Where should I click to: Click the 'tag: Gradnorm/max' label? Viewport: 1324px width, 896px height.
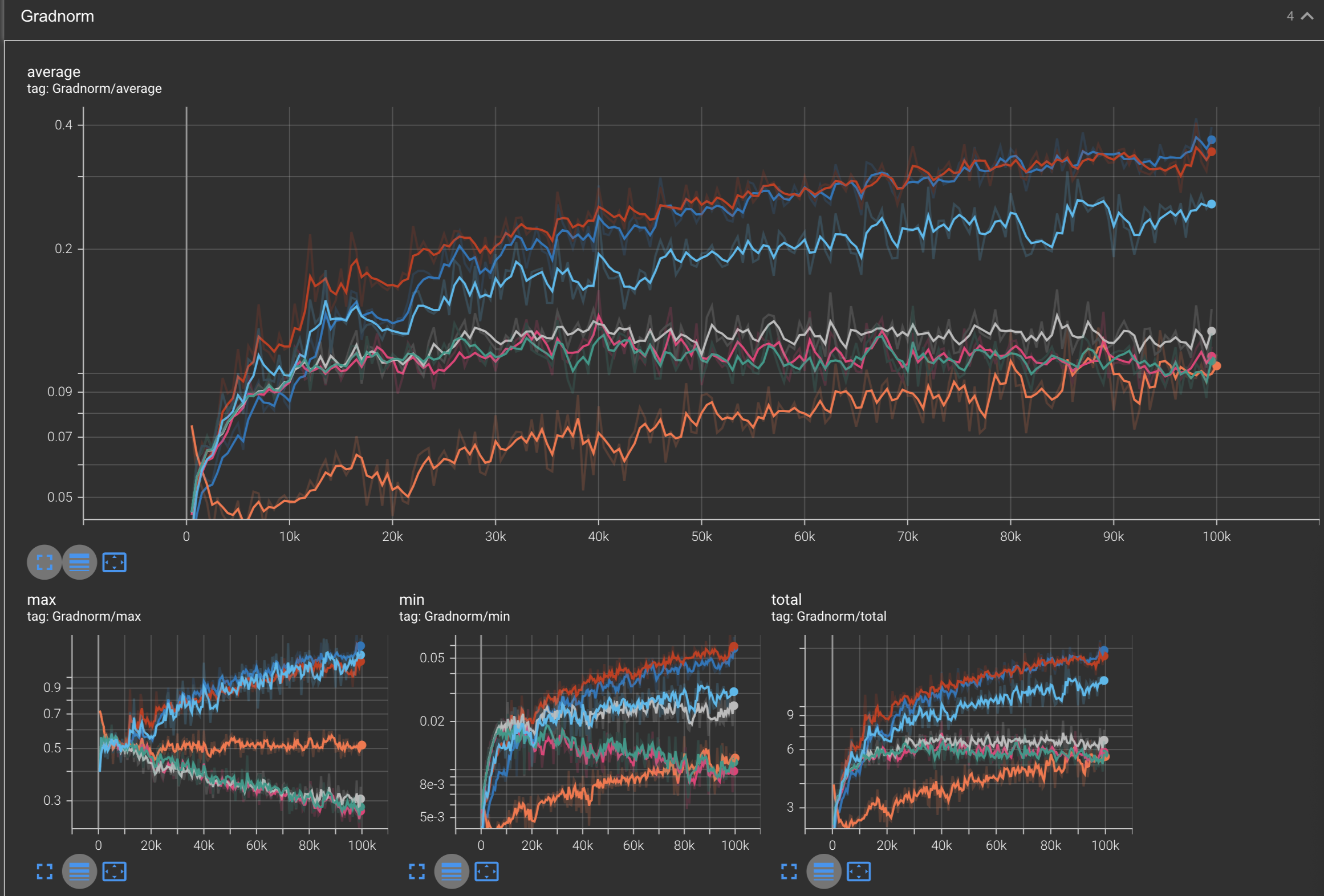coord(84,616)
